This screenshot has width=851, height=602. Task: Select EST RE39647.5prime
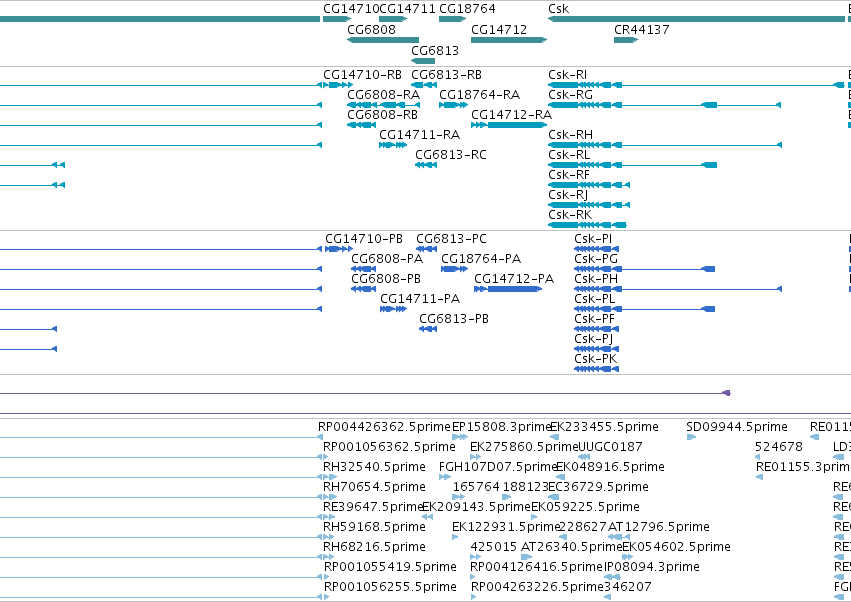point(329,517)
